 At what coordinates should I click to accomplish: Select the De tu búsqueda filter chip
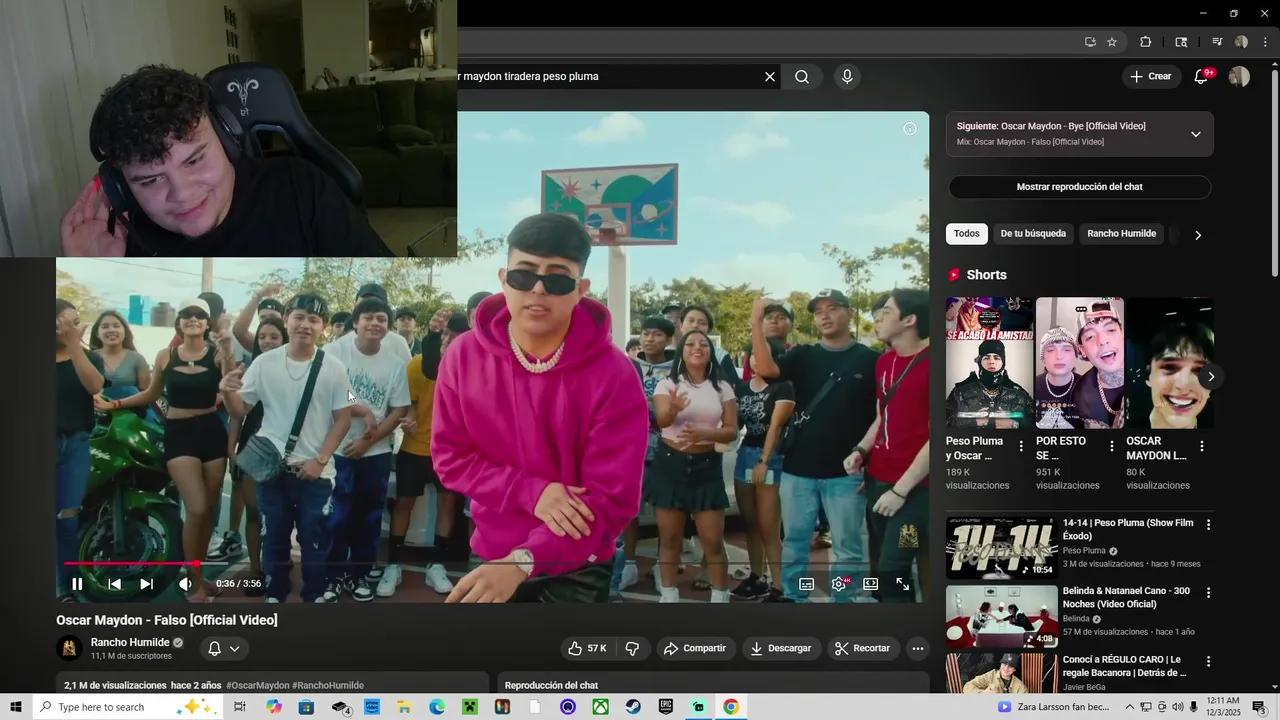pyautogui.click(x=1033, y=234)
